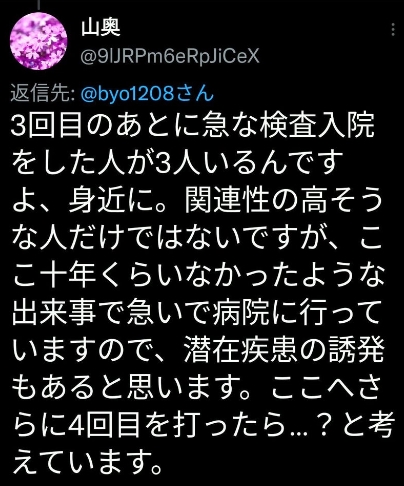Click text 関連性の高そう in tweet
404x486 pixels.
(283, 201)
